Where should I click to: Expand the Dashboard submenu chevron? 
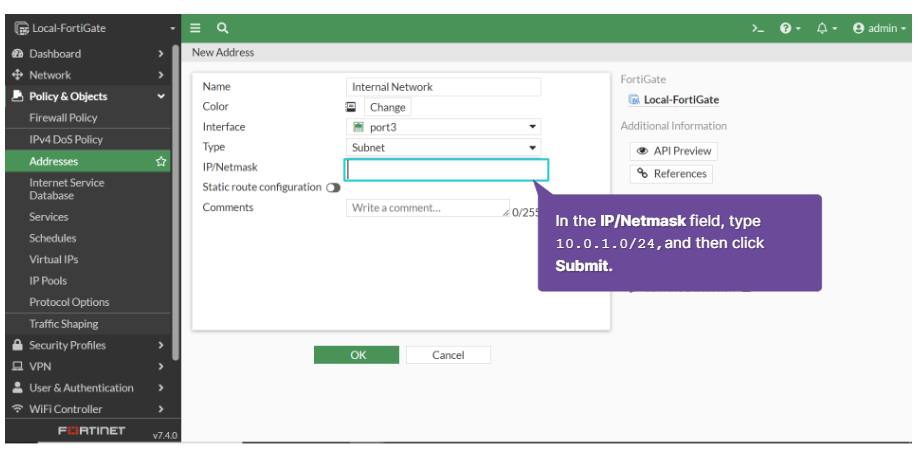pos(160,54)
